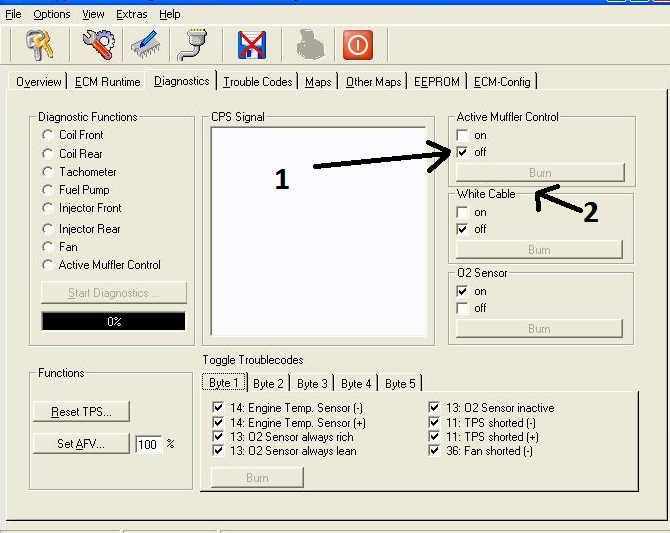Uncheck White Cable off checkbox
The height and width of the screenshot is (533, 670).
click(462, 229)
